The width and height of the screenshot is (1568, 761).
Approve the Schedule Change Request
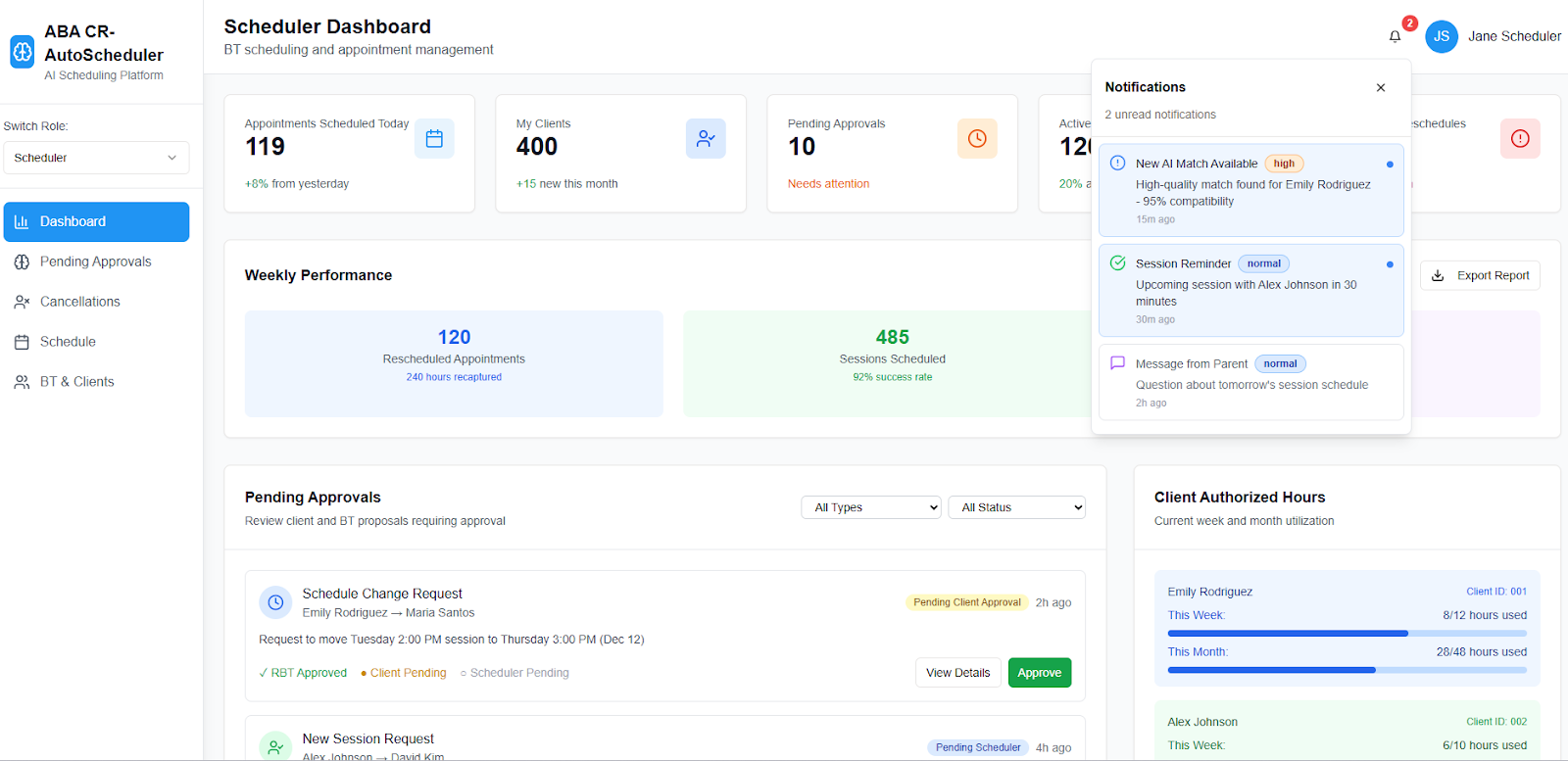pos(1040,673)
